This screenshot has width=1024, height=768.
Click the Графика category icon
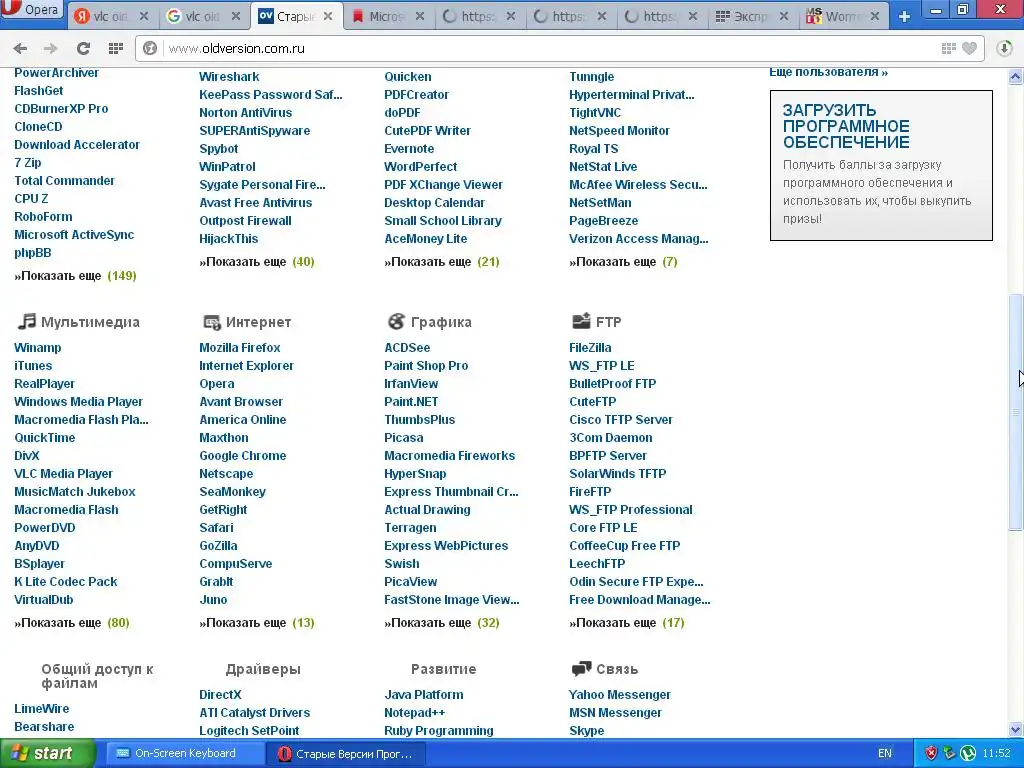[396, 321]
